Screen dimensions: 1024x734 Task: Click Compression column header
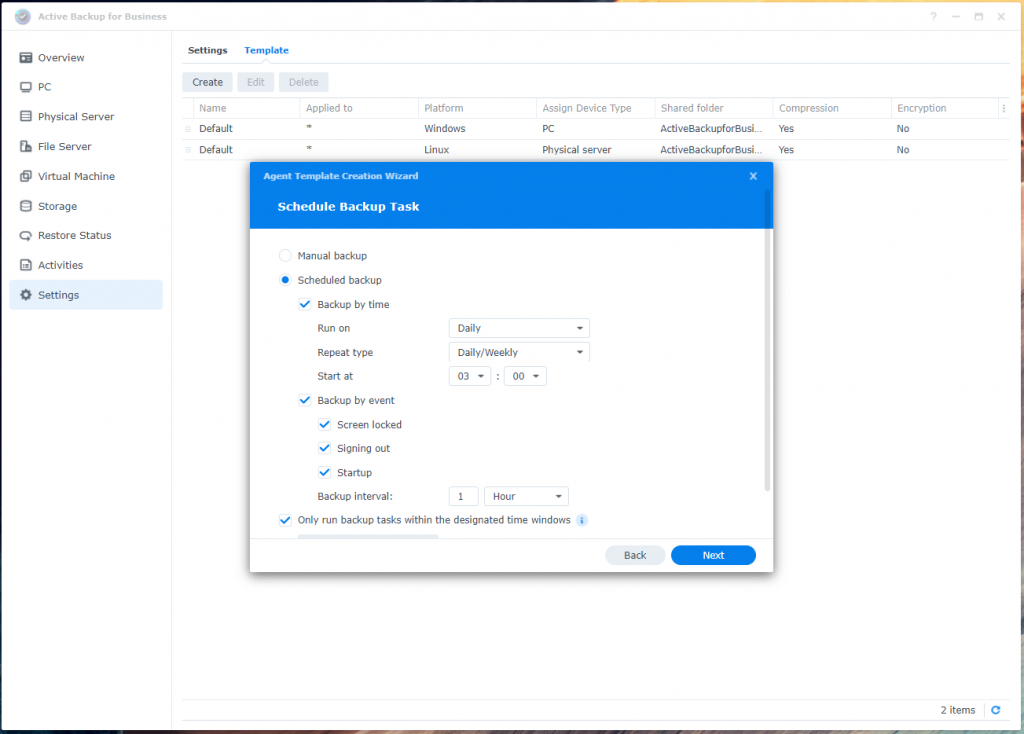tap(832, 108)
